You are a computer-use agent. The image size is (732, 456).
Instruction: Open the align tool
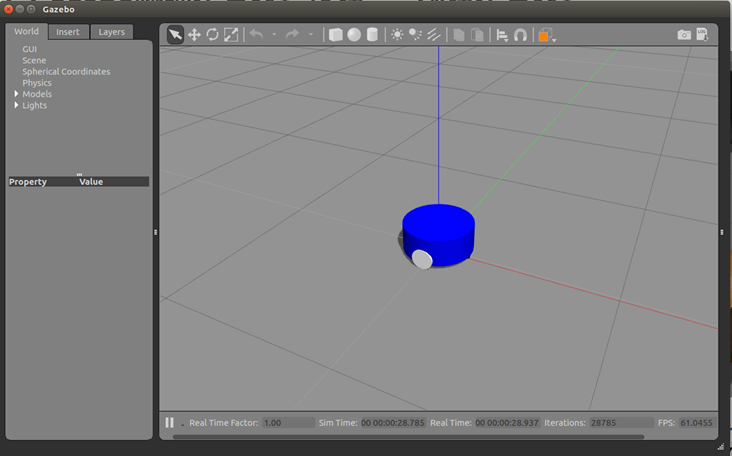(502, 35)
